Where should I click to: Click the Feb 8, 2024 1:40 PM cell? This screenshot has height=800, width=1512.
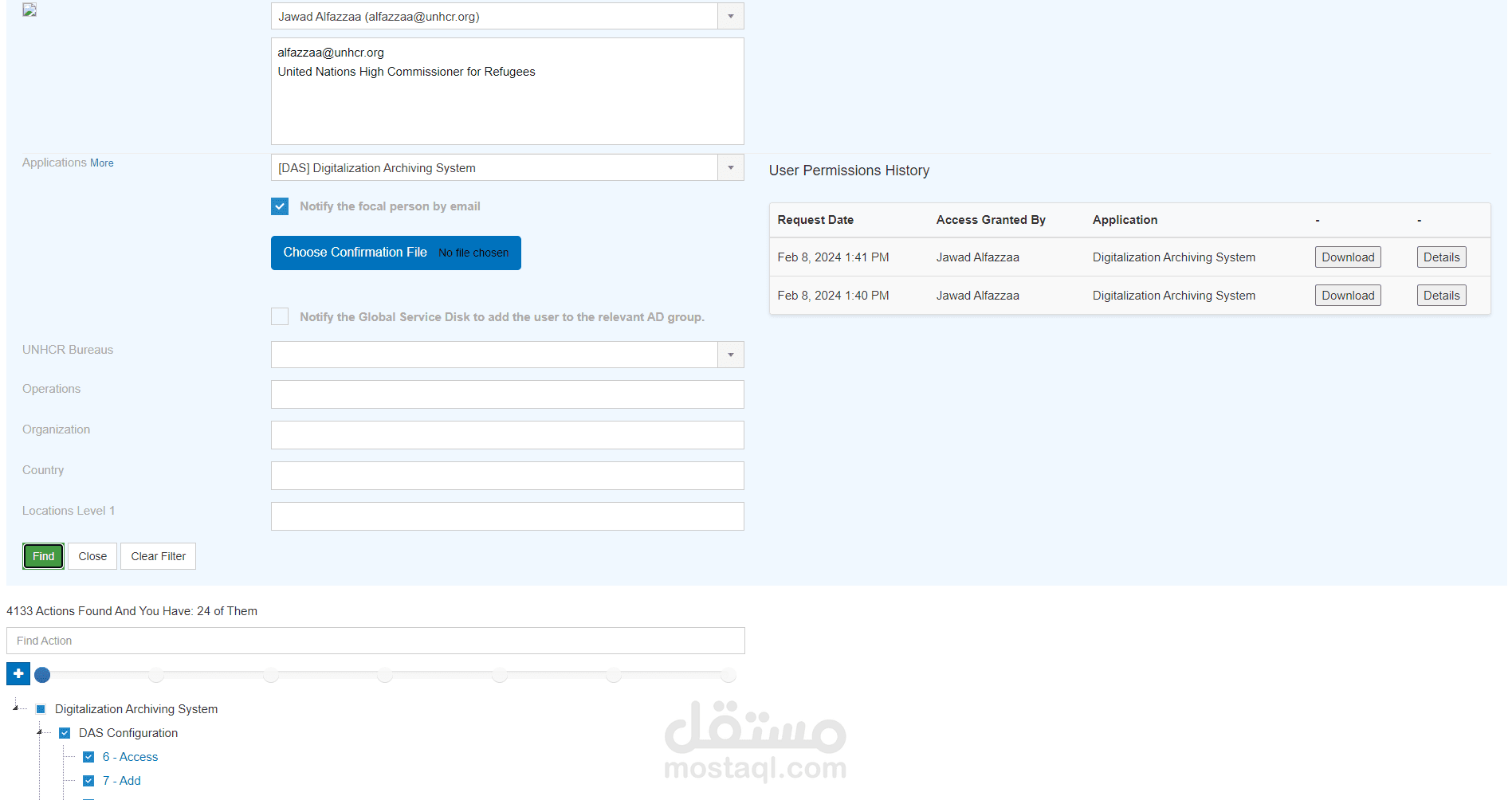click(x=833, y=296)
